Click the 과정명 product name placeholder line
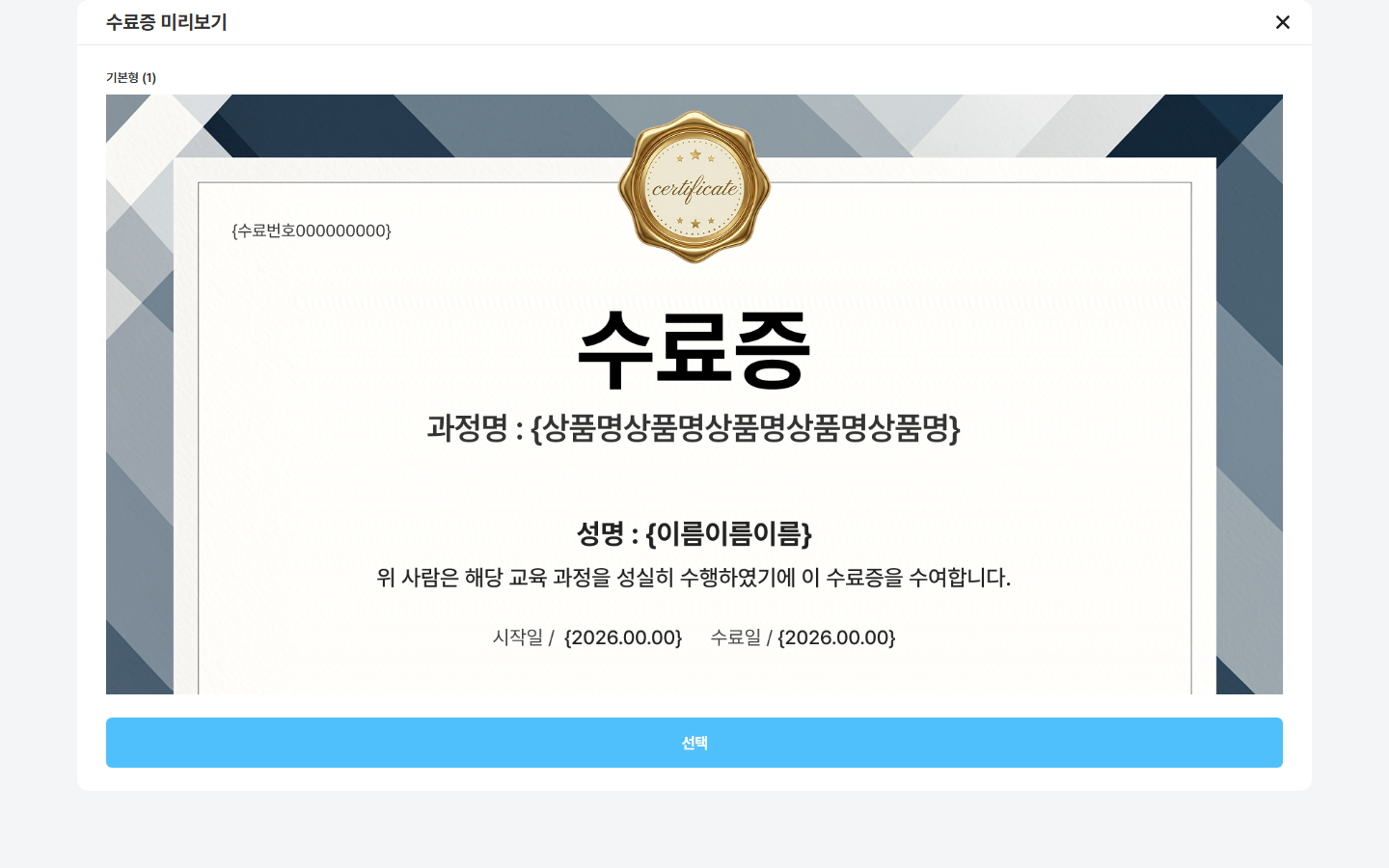Viewport: 1389px width, 868px height. pos(694,427)
